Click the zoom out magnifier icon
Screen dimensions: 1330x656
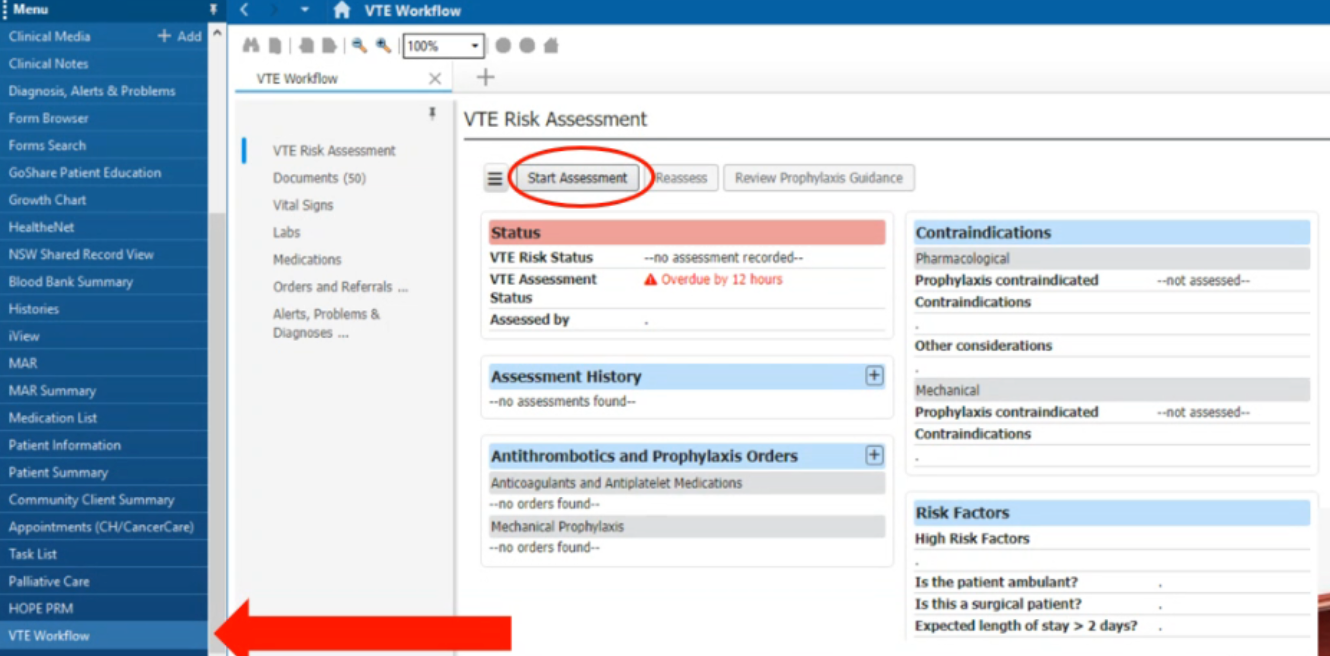[359, 46]
